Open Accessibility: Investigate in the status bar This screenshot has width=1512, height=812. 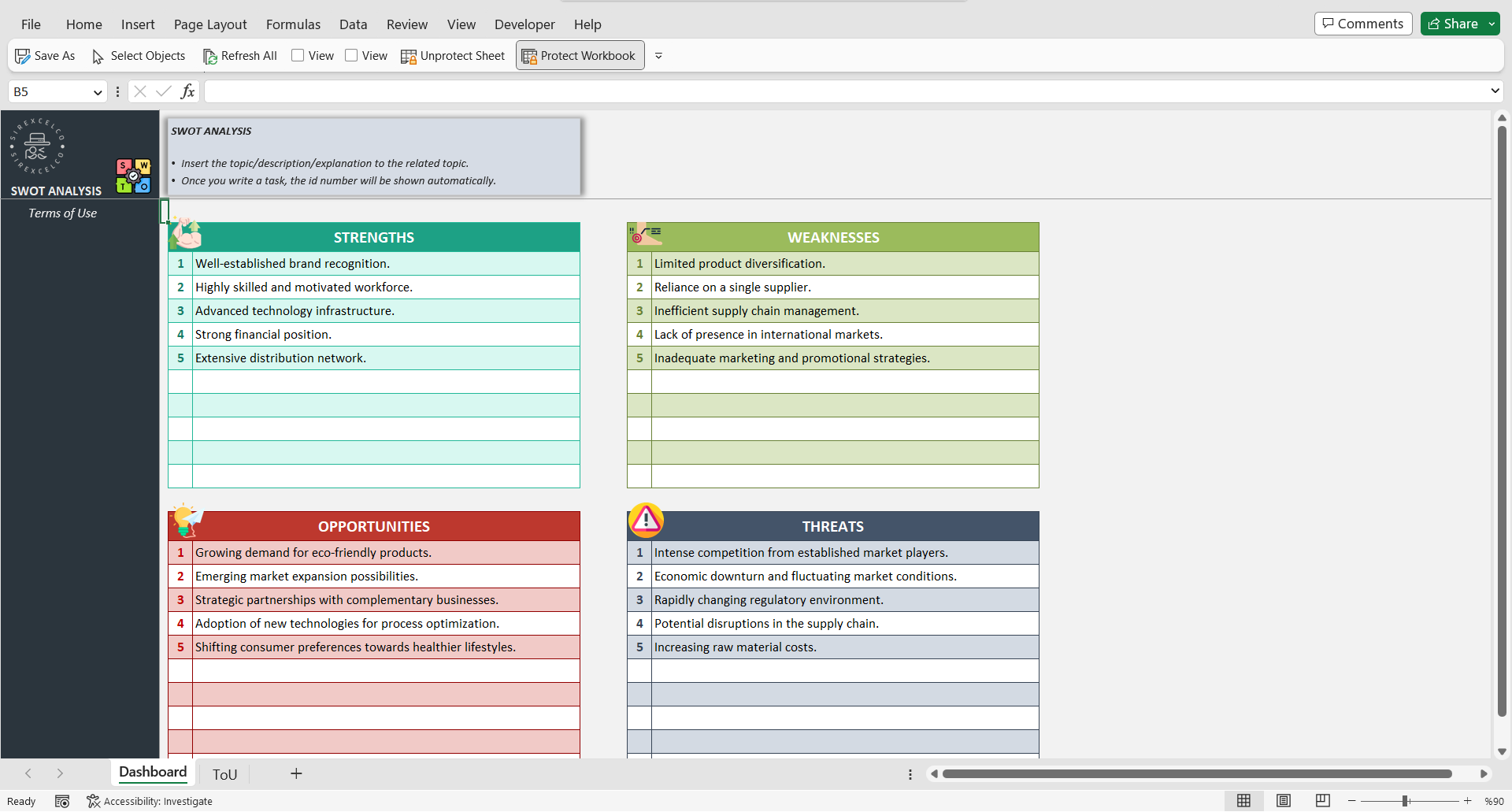[x=150, y=801]
